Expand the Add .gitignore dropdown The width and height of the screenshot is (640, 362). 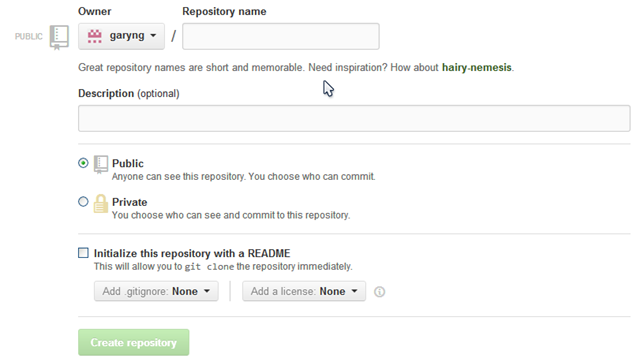tap(156, 291)
